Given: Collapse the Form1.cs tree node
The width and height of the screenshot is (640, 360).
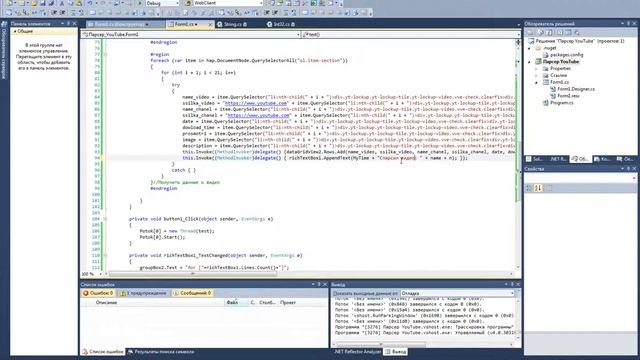Looking at the screenshot, I should 537,82.
